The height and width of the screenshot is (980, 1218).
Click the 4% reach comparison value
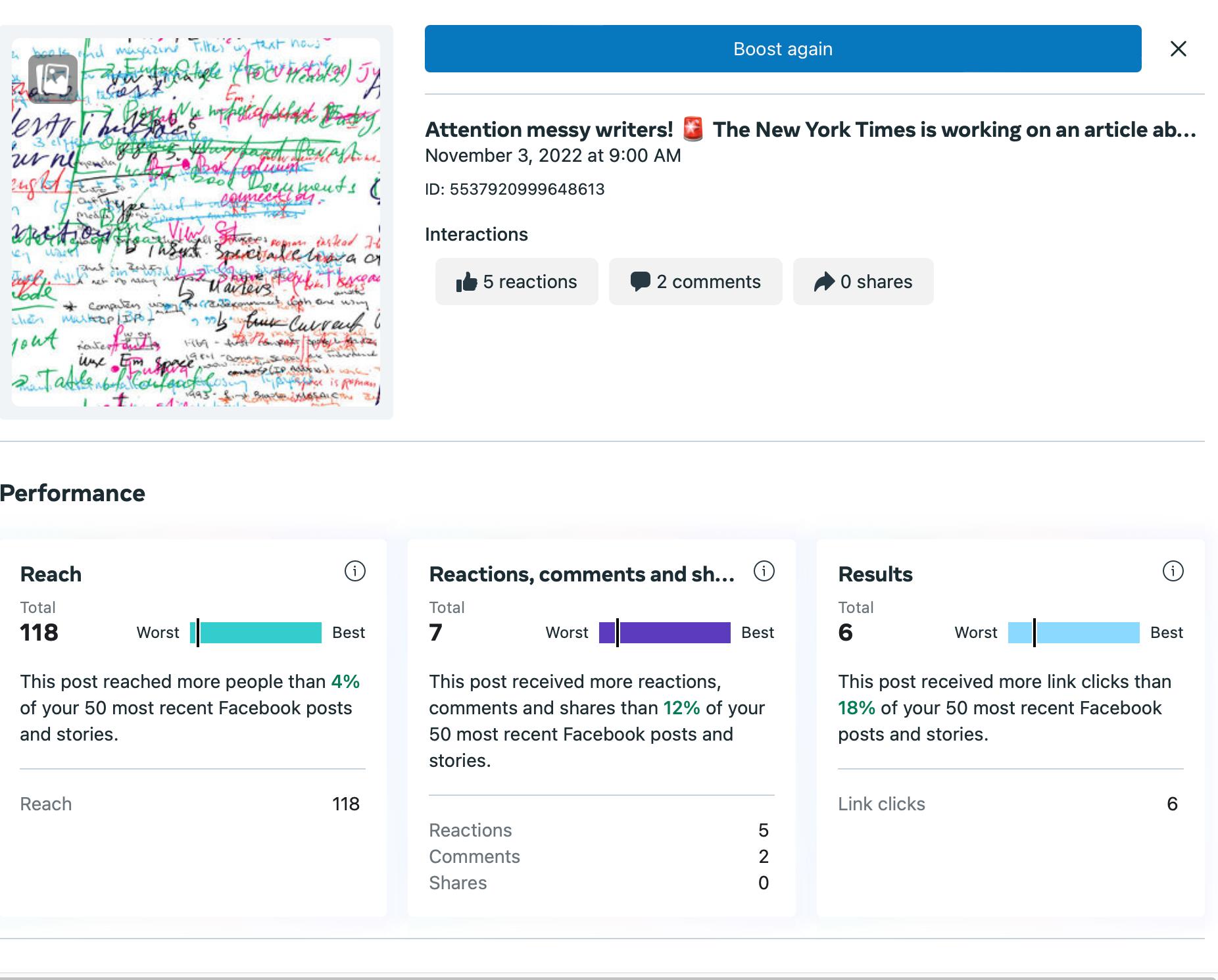coord(345,681)
